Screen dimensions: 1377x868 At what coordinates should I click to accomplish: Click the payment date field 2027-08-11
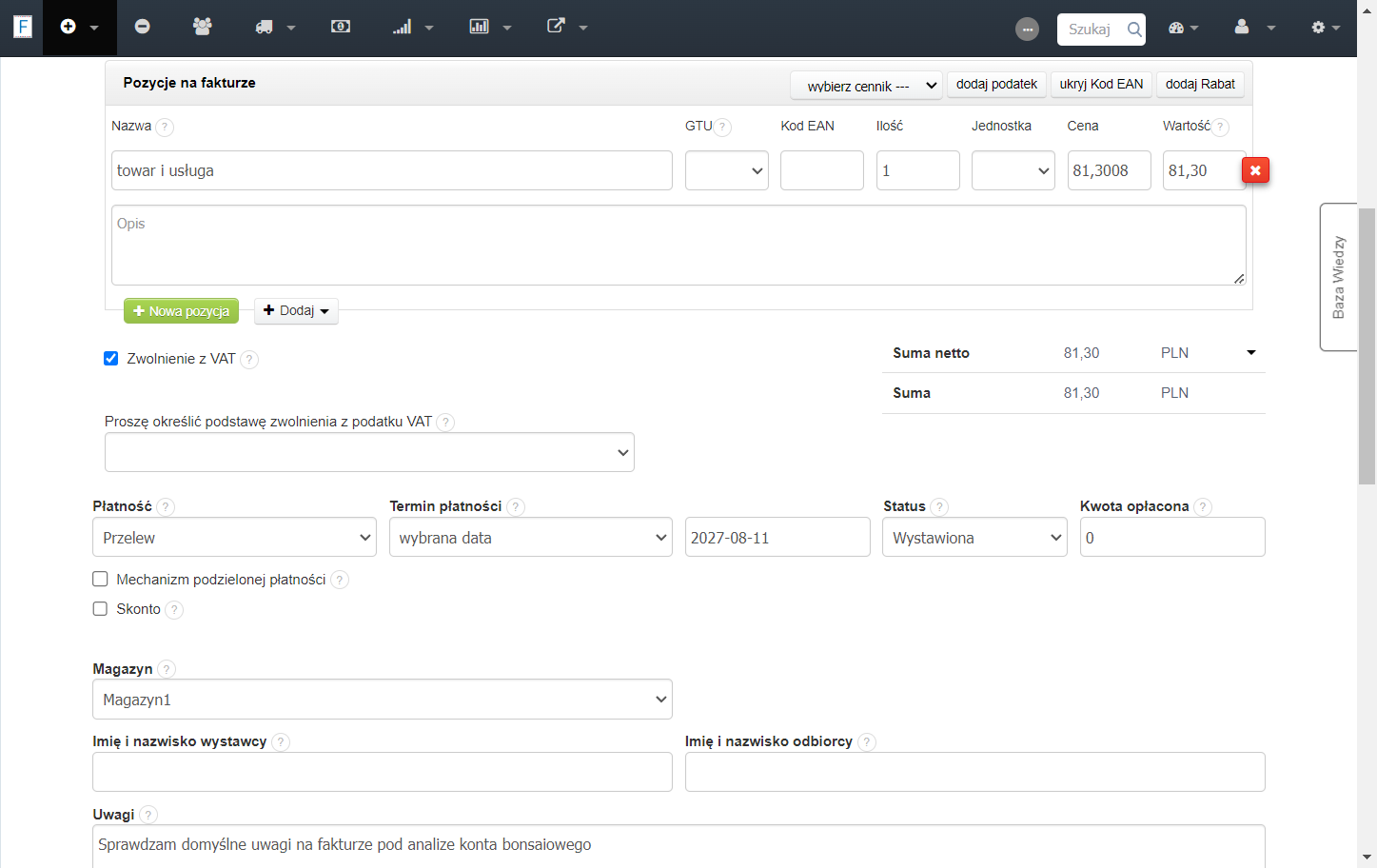pos(777,538)
